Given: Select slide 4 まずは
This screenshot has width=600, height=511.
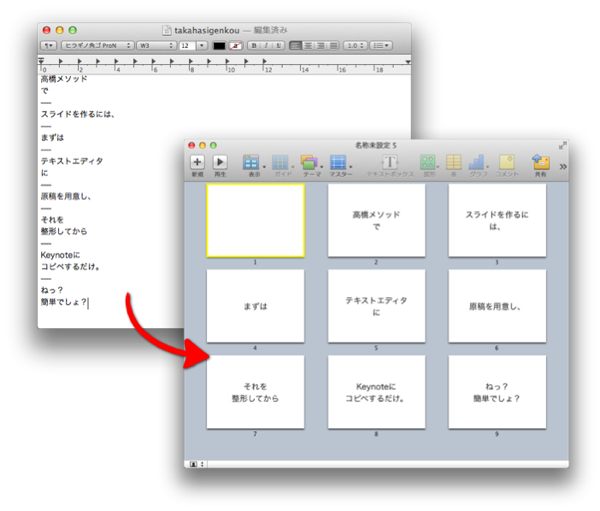Looking at the screenshot, I should click(x=256, y=306).
